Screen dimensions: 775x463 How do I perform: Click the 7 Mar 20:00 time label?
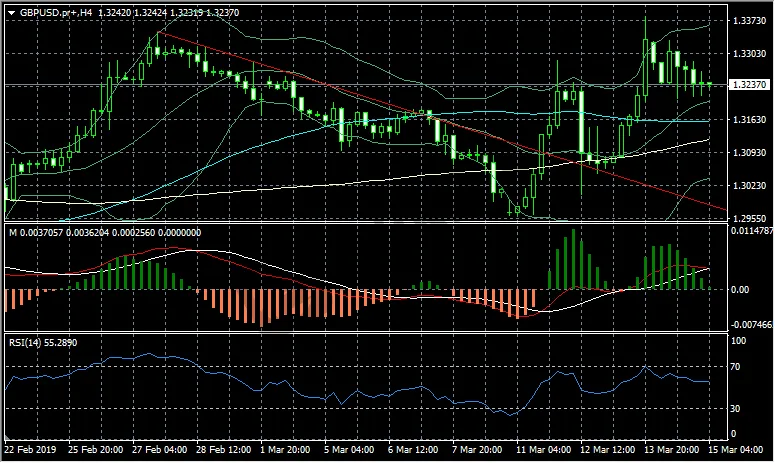[477, 450]
